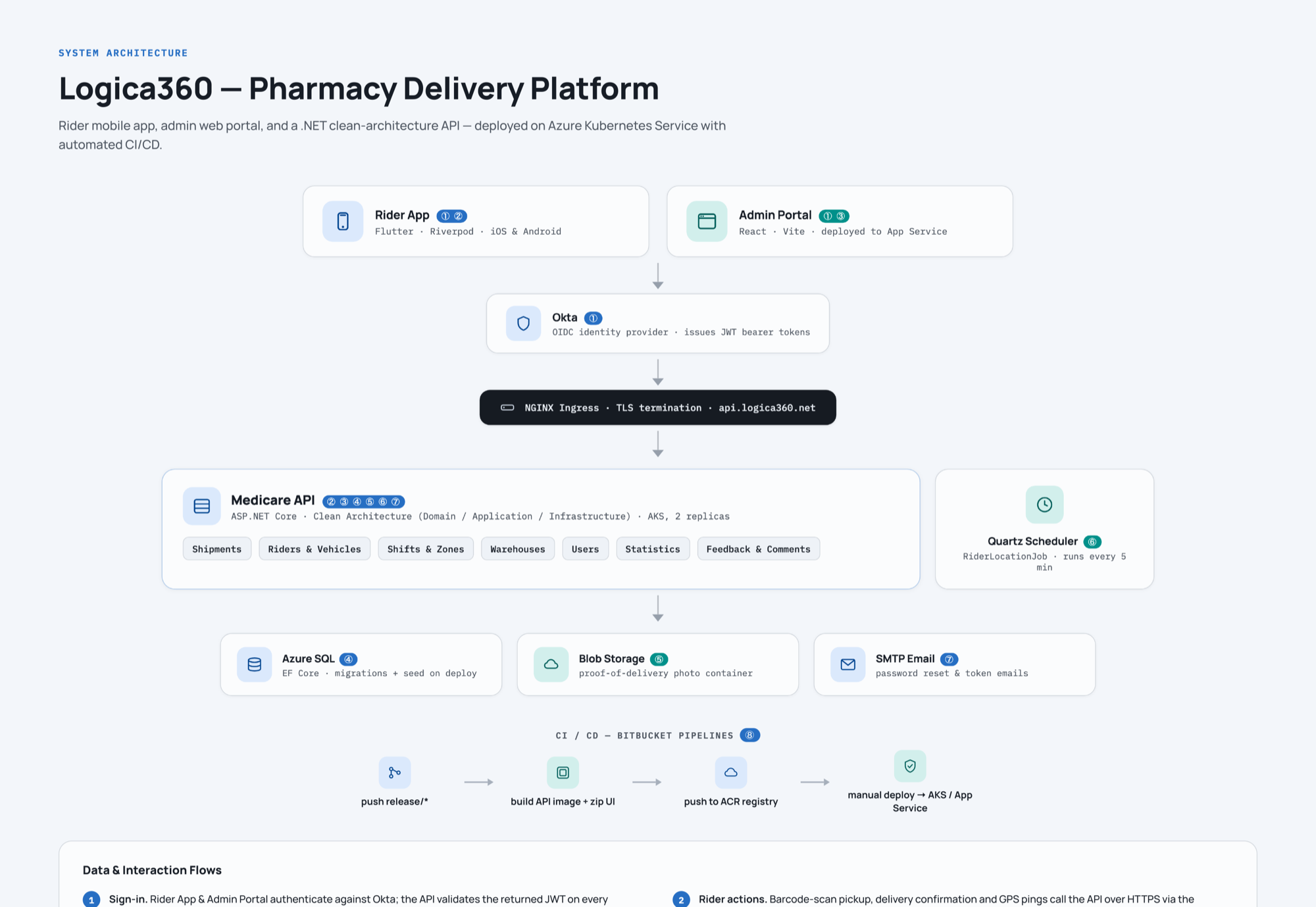The width and height of the screenshot is (1316, 907).
Task: Select the Warehouses module chip
Action: [x=518, y=549]
